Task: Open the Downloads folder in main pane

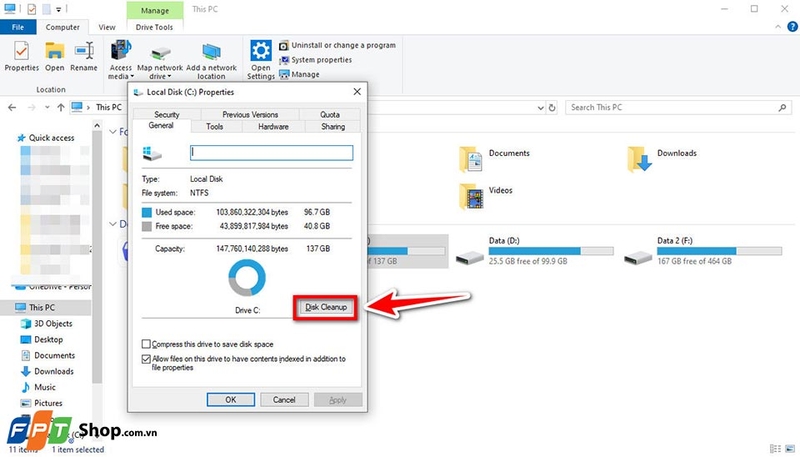Action: pos(662,159)
